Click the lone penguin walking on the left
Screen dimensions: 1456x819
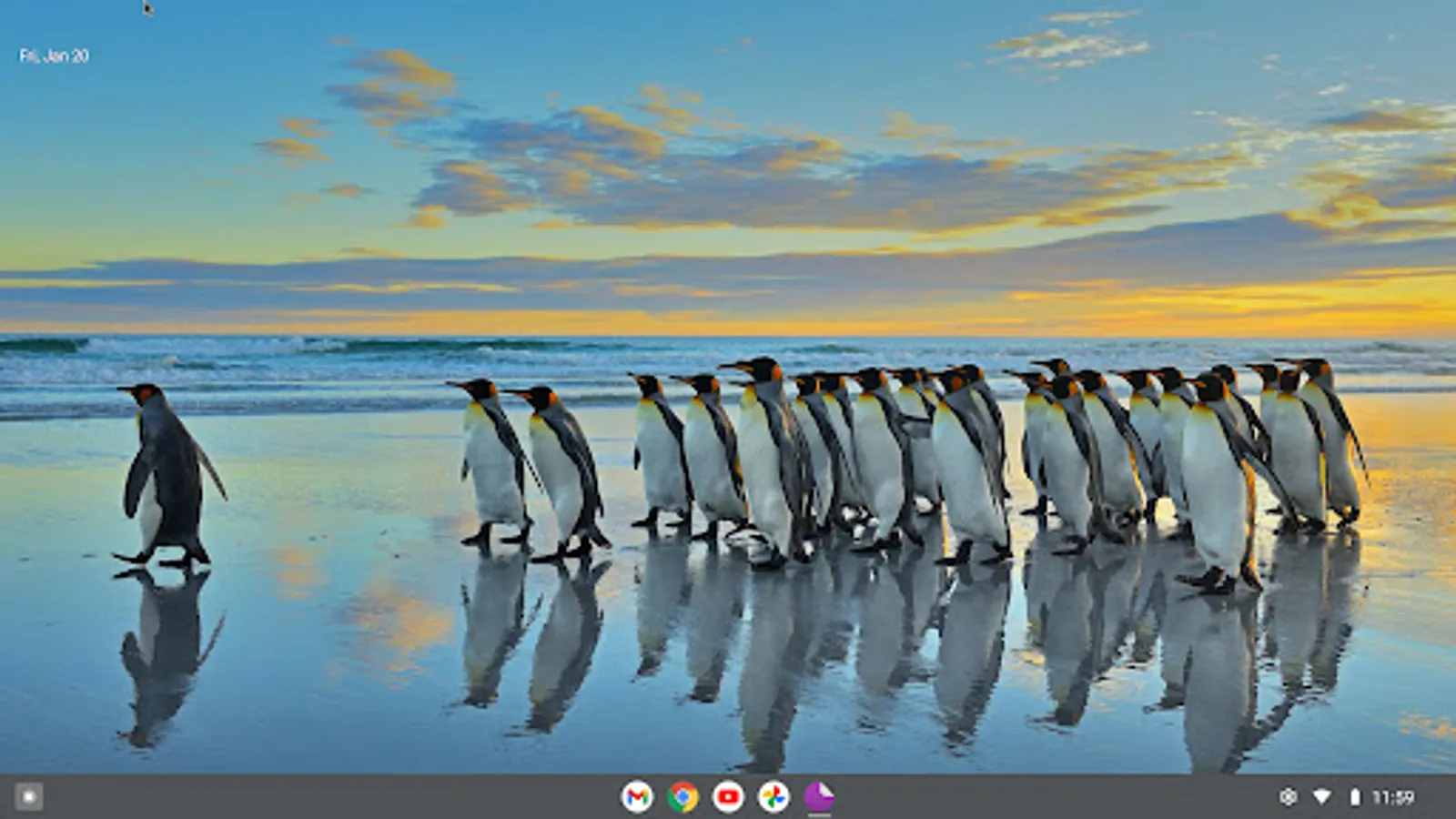pyautogui.click(x=167, y=473)
